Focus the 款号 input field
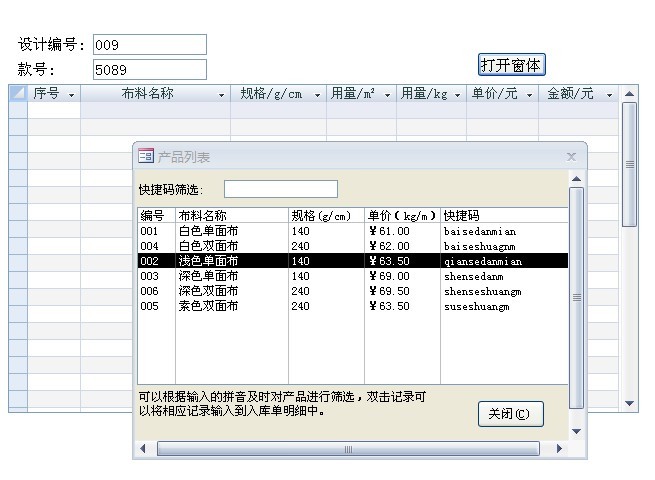 point(150,69)
